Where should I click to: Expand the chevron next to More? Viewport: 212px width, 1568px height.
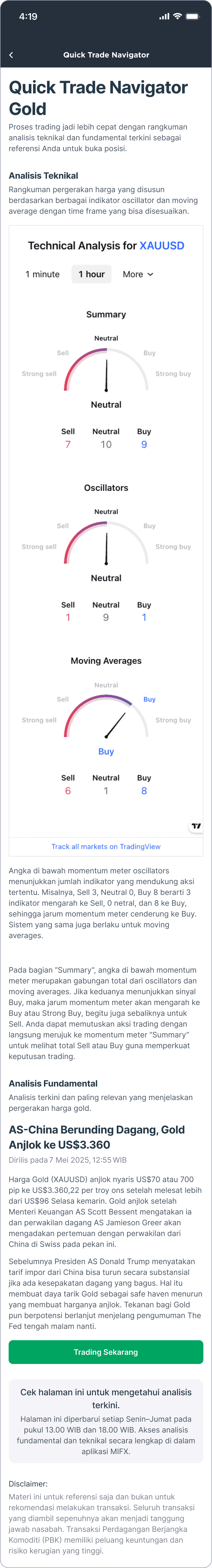(151, 274)
